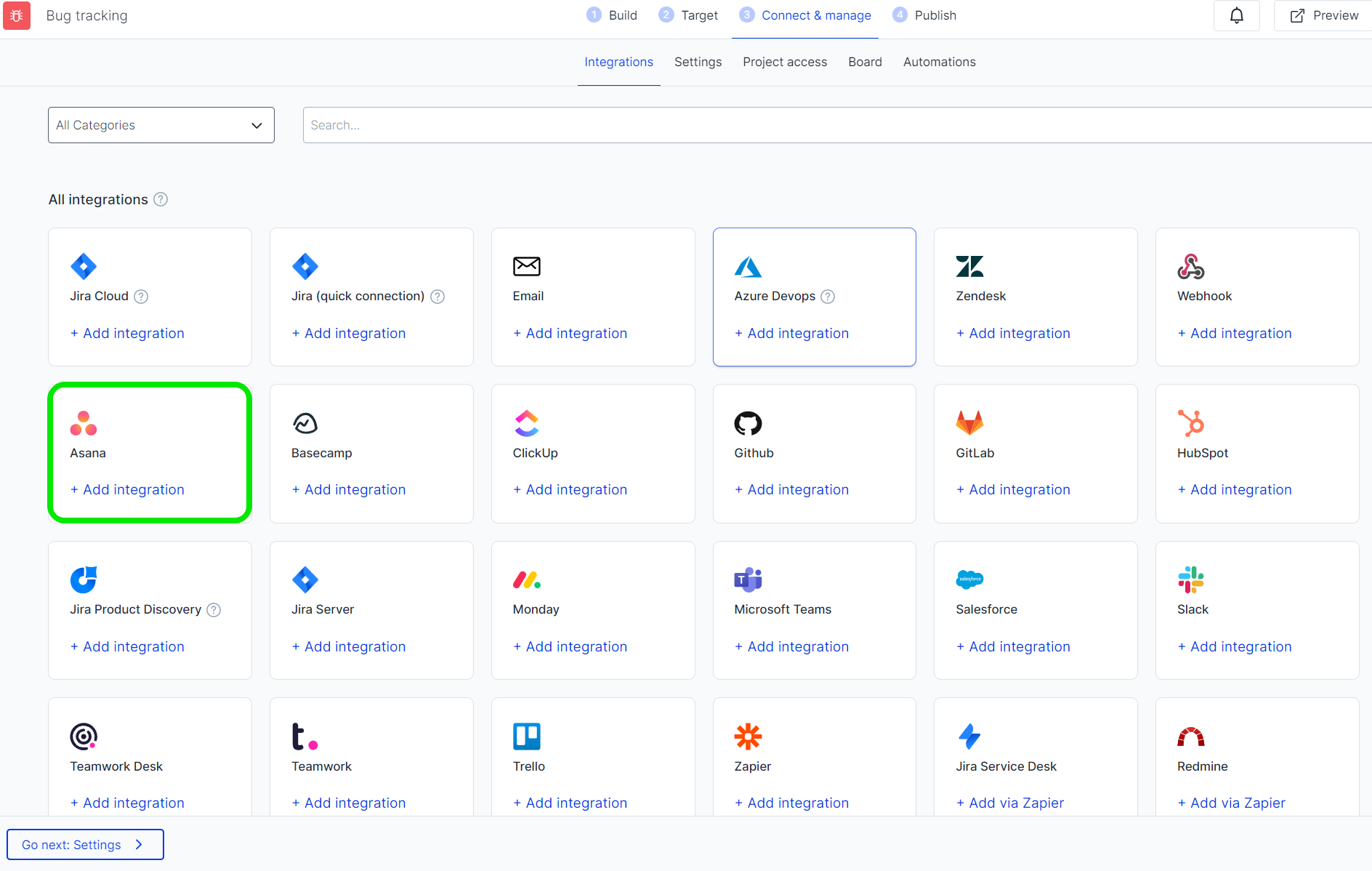Click the Trello board icon

click(527, 736)
